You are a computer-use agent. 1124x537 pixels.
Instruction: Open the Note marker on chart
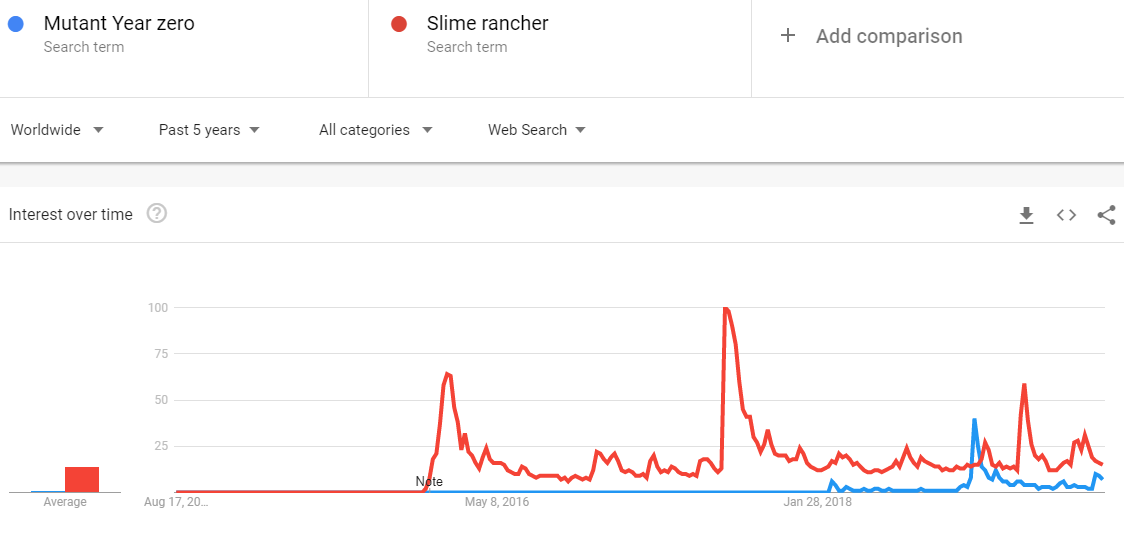(429, 482)
